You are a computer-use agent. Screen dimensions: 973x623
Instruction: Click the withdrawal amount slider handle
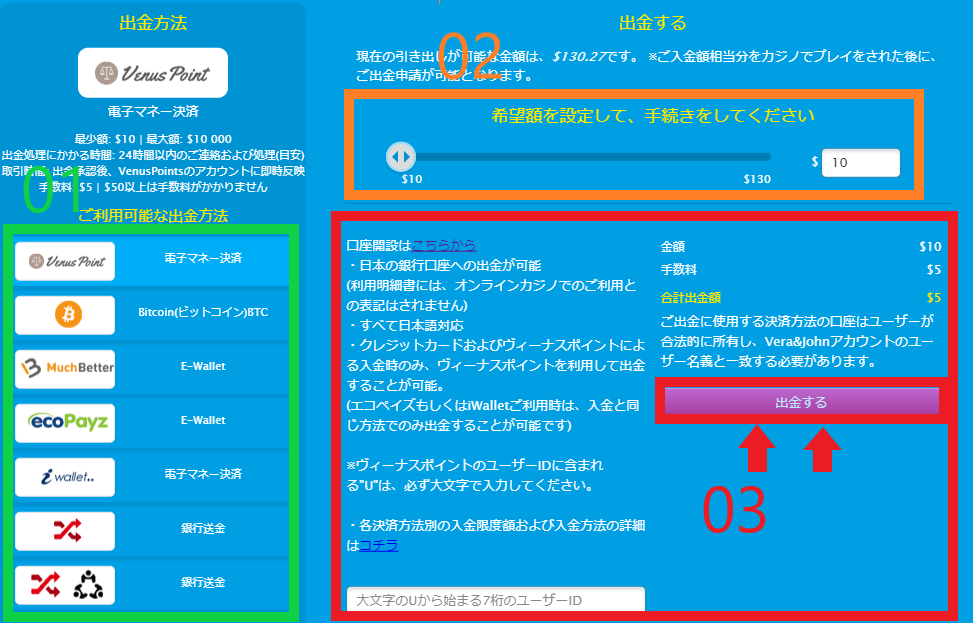click(401, 156)
